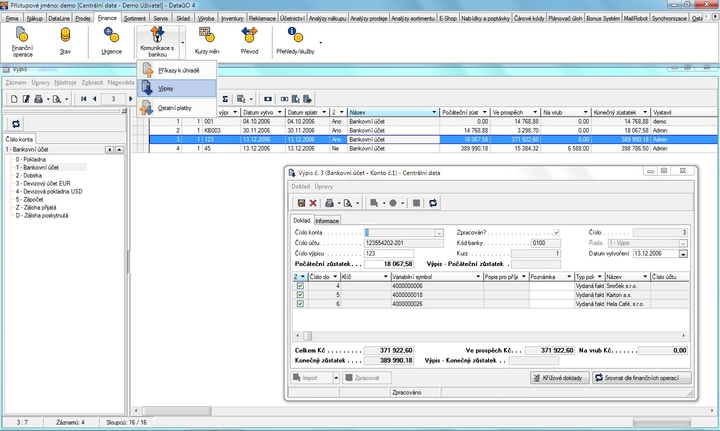Click into the Číslo výpisu field

point(389,253)
